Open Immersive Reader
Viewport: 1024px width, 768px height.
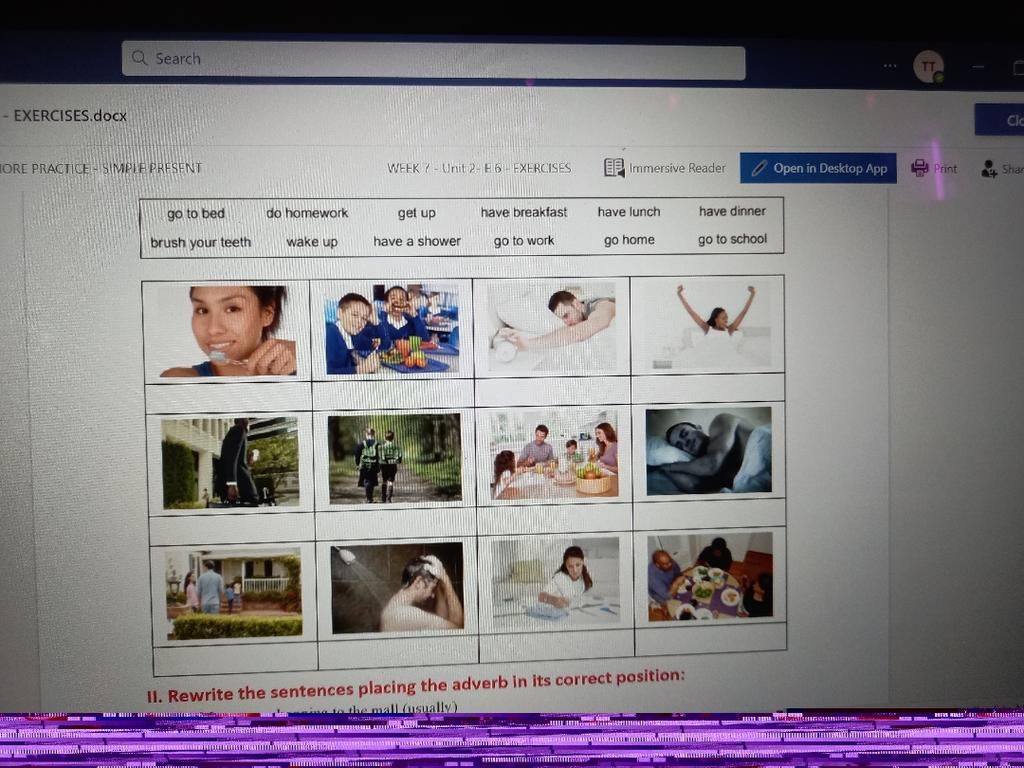point(665,168)
